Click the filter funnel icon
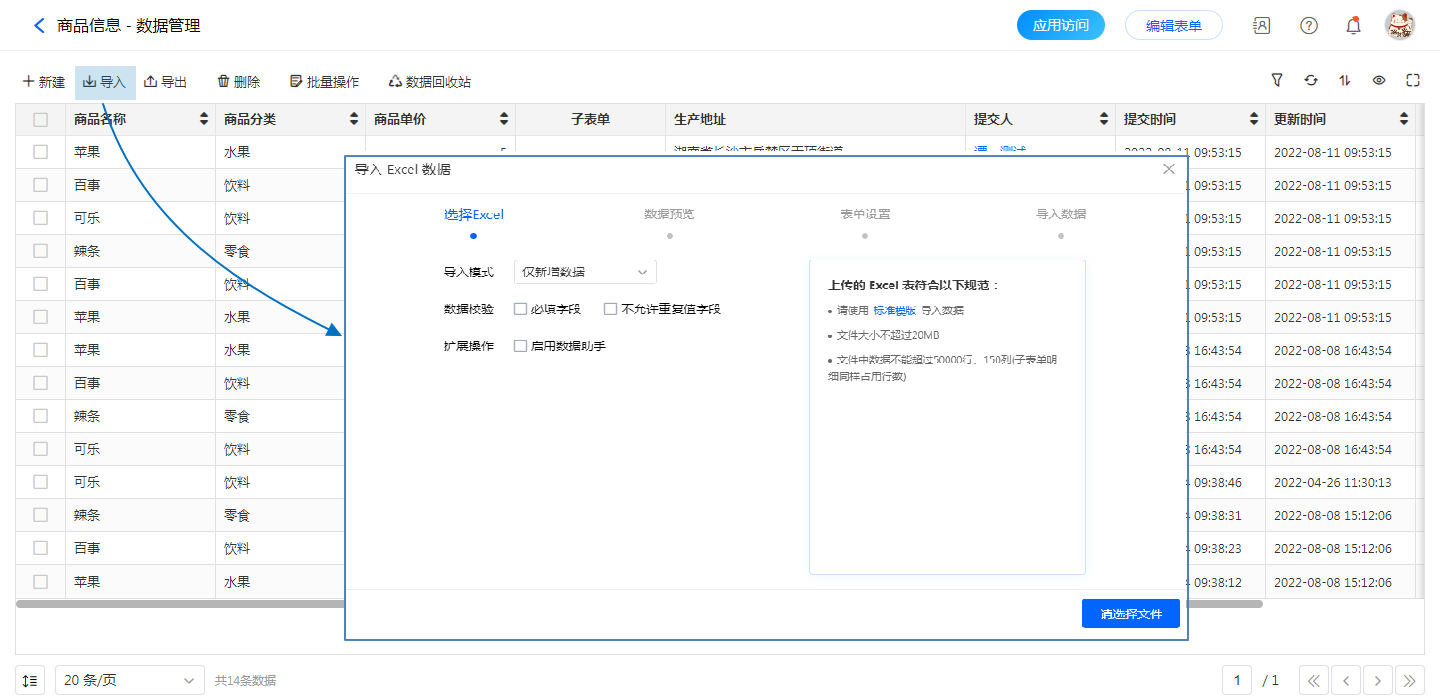Image resolution: width=1440 pixels, height=700 pixels. [x=1277, y=81]
